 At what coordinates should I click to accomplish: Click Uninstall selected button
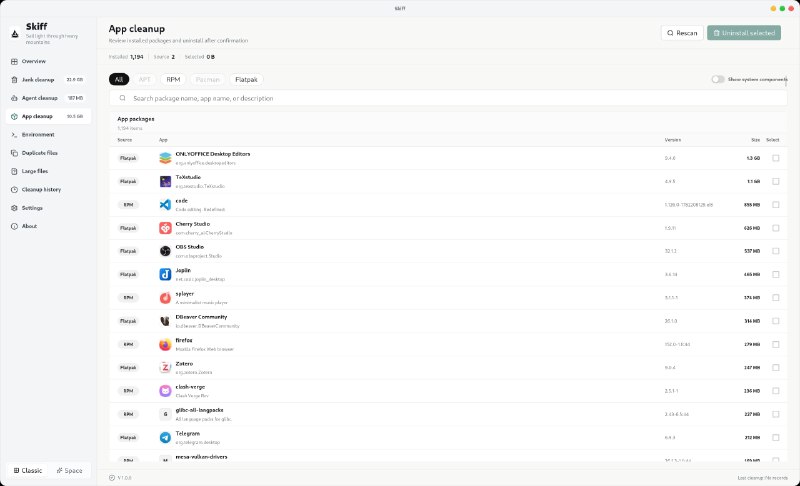pos(744,33)
